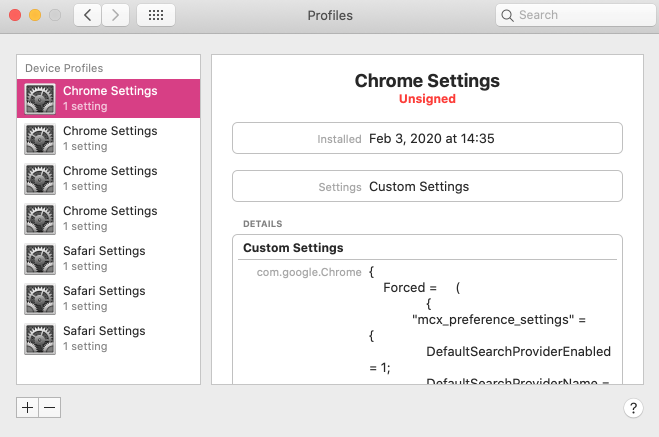The image size is (659, 437).
Task: Click the Chrome Settings heading in the detail pane
Action: tap(427, 81)
